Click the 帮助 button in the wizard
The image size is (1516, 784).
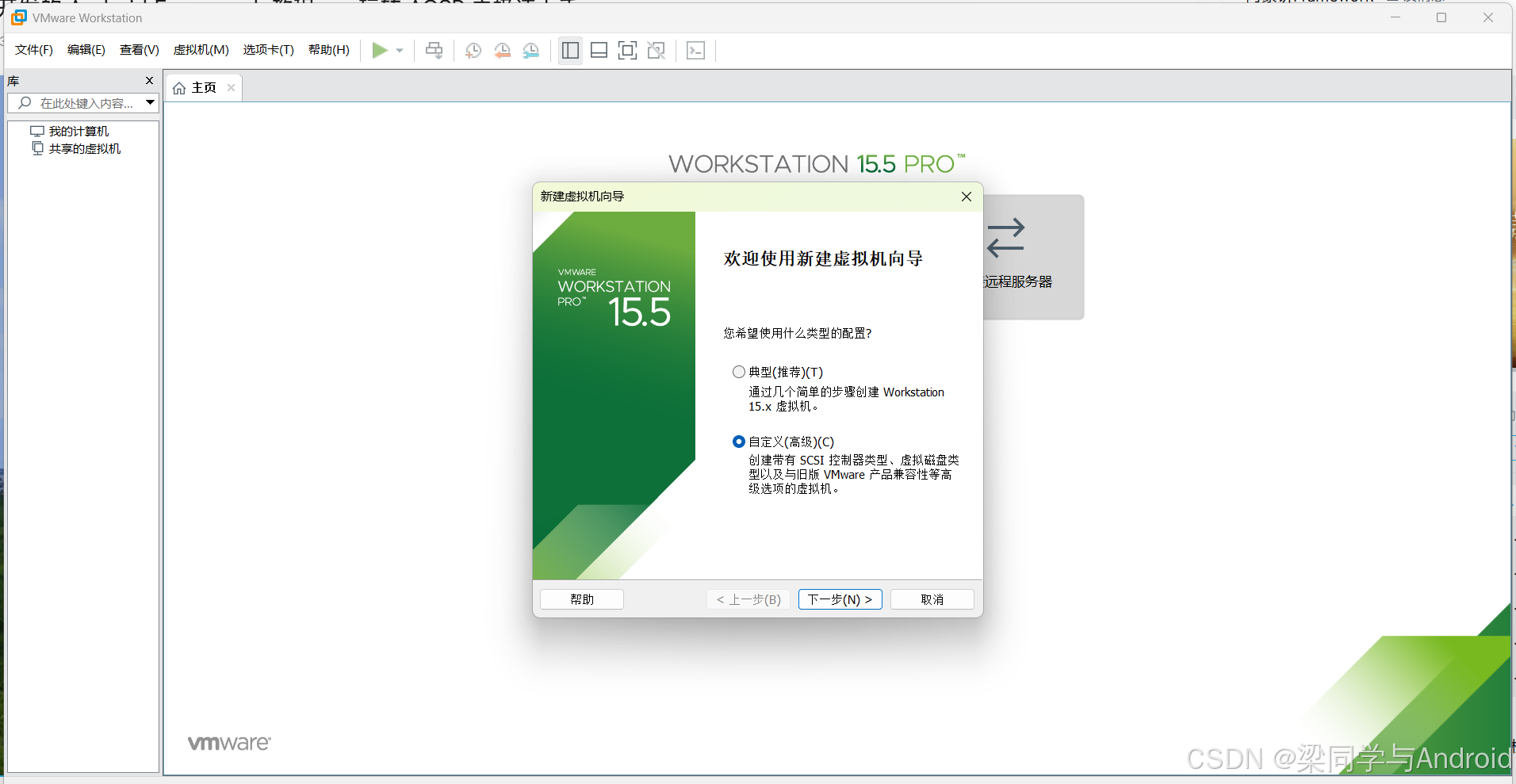coord(582,599)
